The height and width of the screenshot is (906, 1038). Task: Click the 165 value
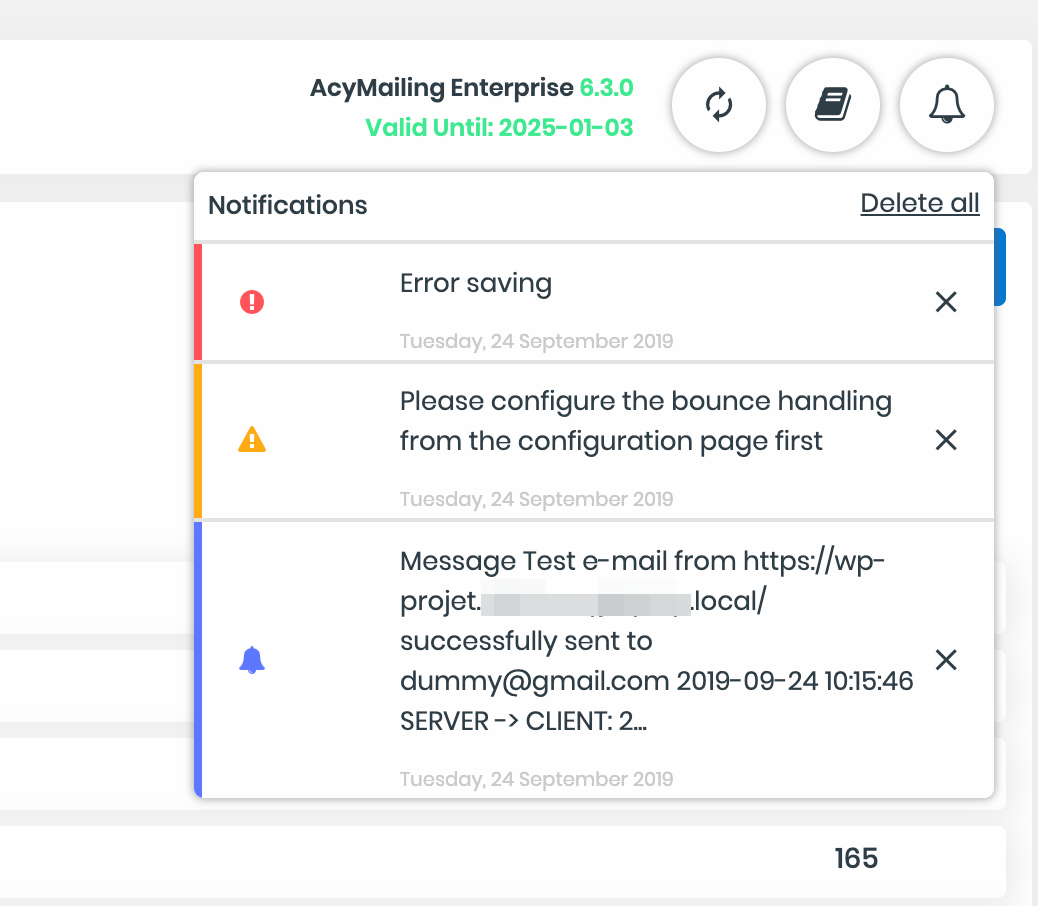pyautogui.click(x=856, y=858)
